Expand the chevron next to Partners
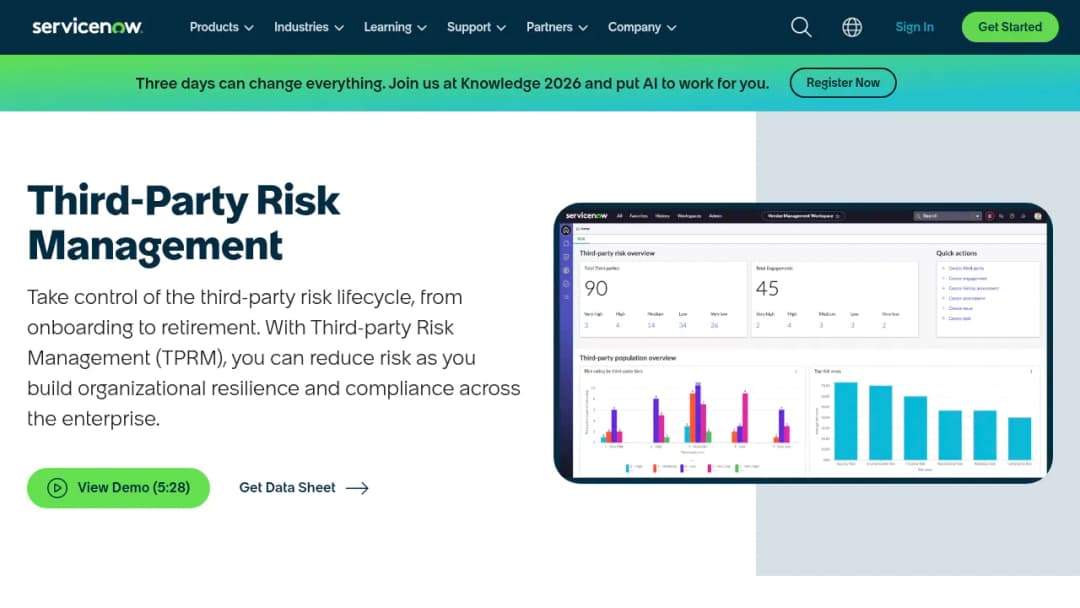 click(x=583, y=28)
